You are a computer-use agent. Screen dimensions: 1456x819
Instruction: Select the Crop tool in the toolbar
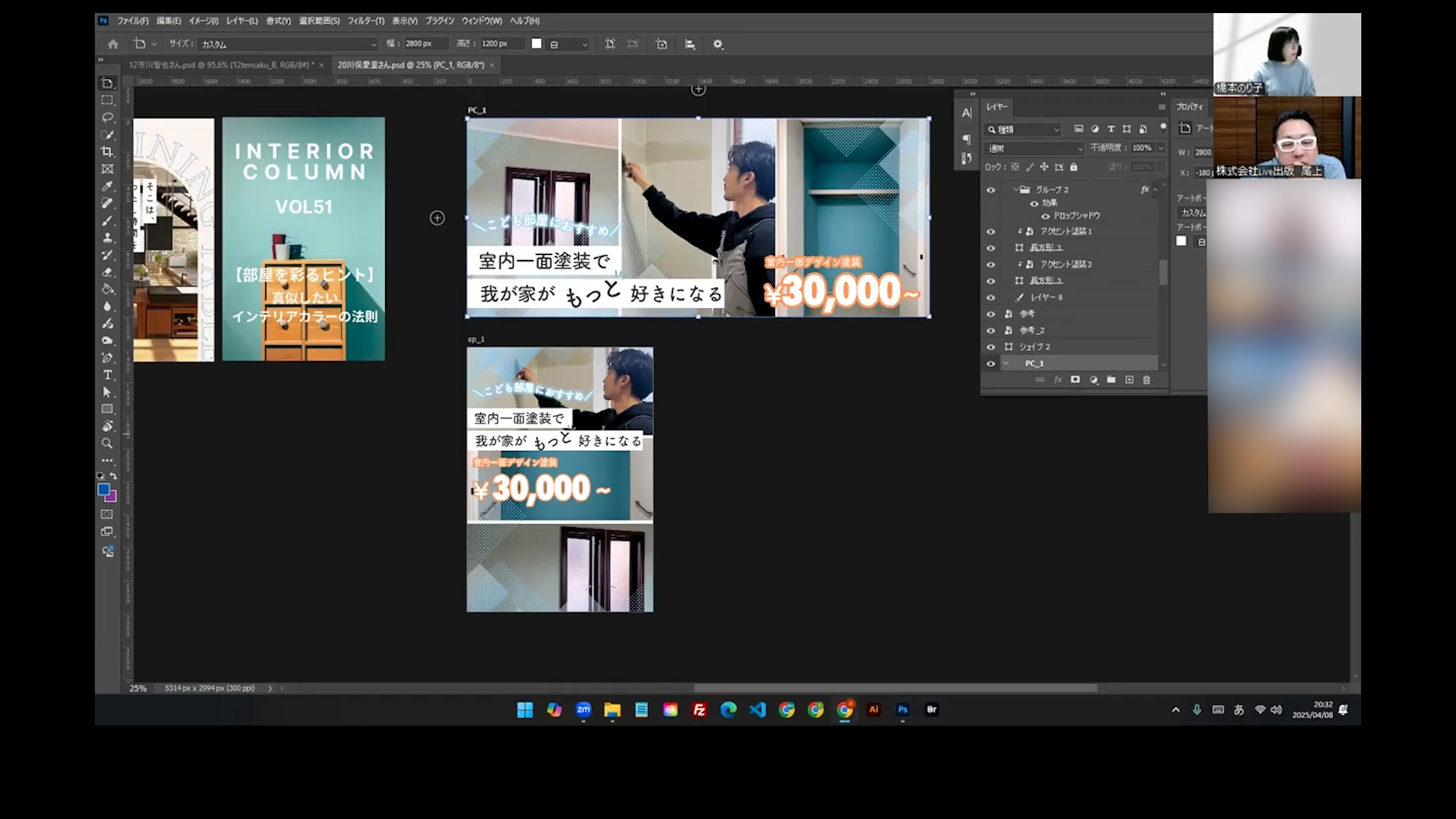click(108, 151)
